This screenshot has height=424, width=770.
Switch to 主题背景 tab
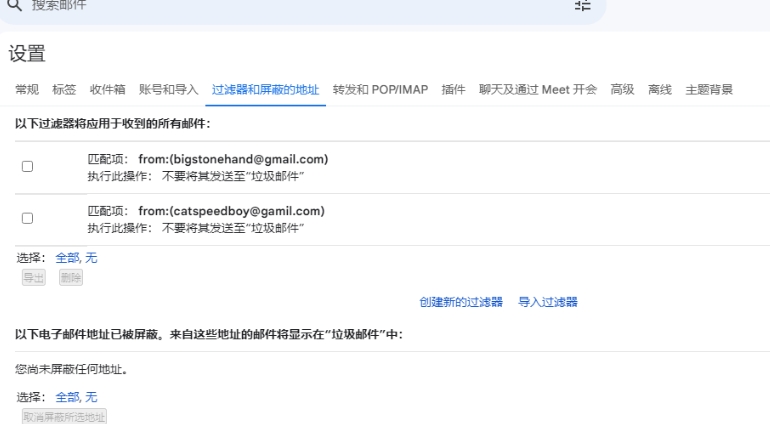(x=709, y=89)
